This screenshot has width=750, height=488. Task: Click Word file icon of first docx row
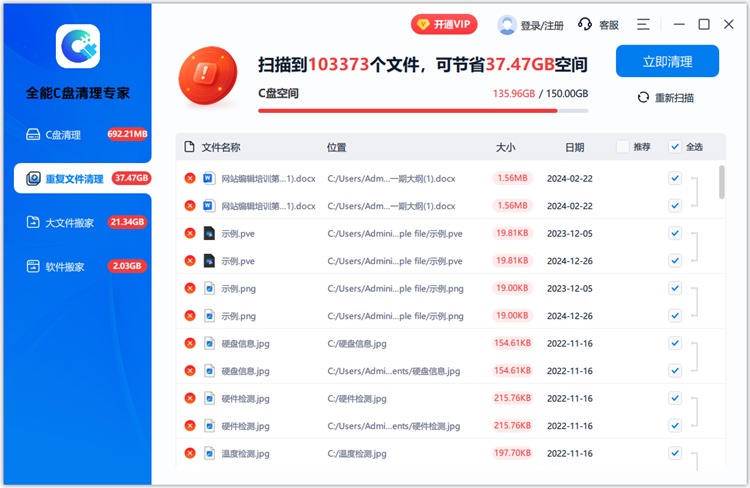click(209, 178)
